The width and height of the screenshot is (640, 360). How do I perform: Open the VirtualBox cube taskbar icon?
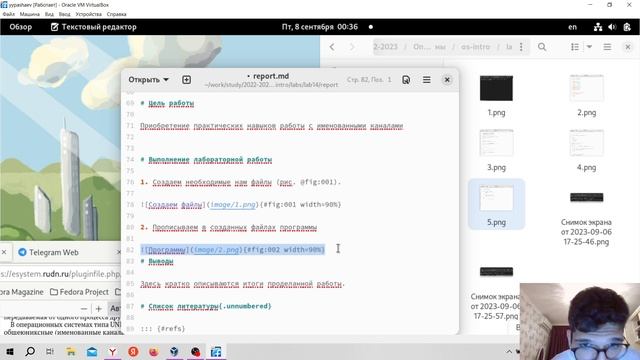coord(174,351)
